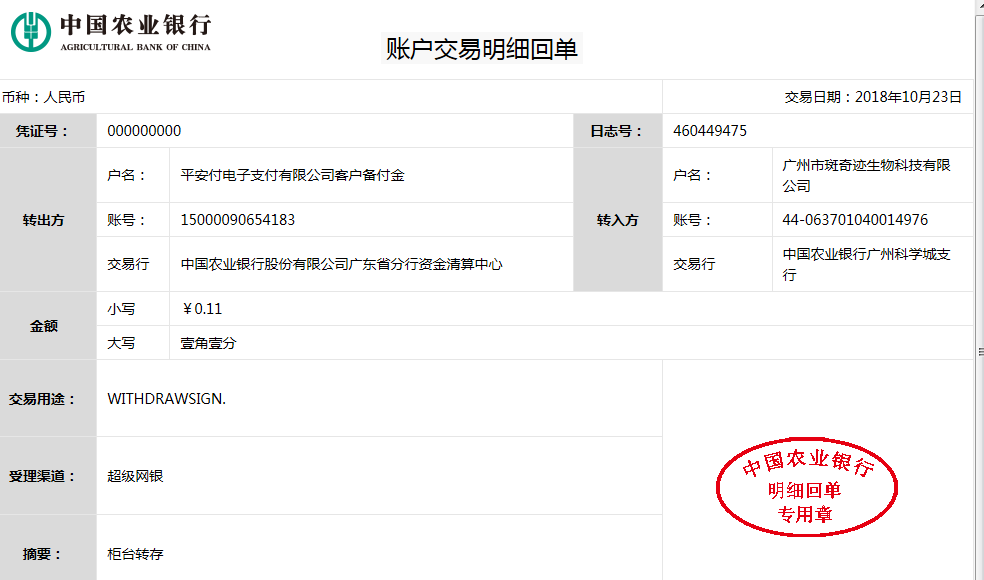Select the channel value 超级网银
The image size is (984, 580).
pyautogui.click(x=136, y=476)
